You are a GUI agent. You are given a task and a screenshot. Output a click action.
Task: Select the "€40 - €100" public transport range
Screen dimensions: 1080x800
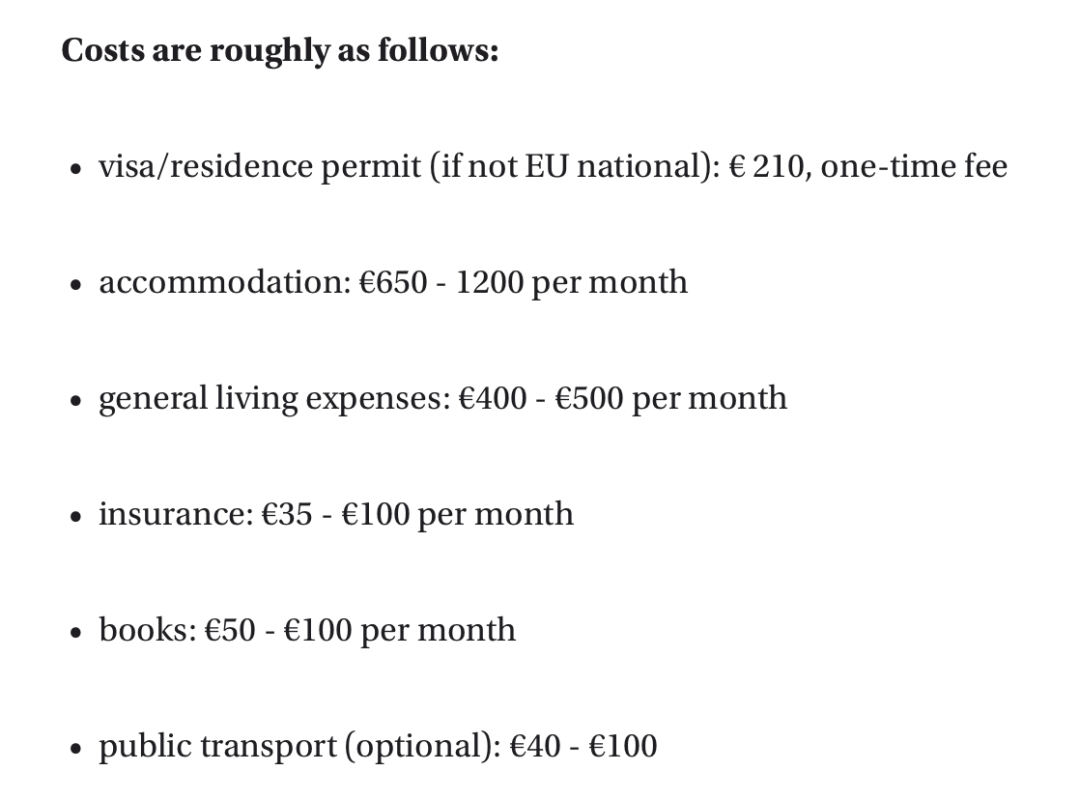point(583,746)
